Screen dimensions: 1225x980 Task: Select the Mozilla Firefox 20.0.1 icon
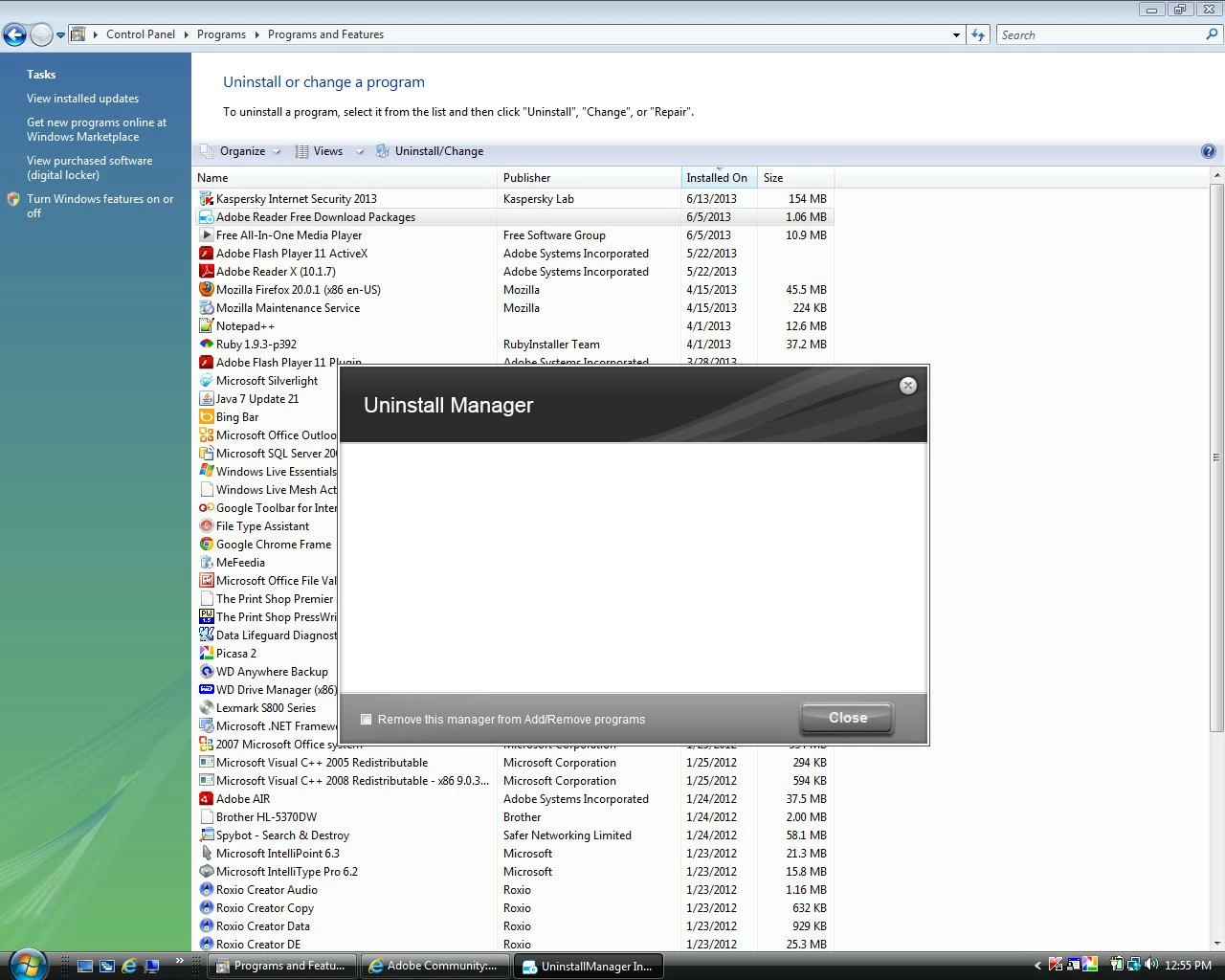[x=206, y=290]
